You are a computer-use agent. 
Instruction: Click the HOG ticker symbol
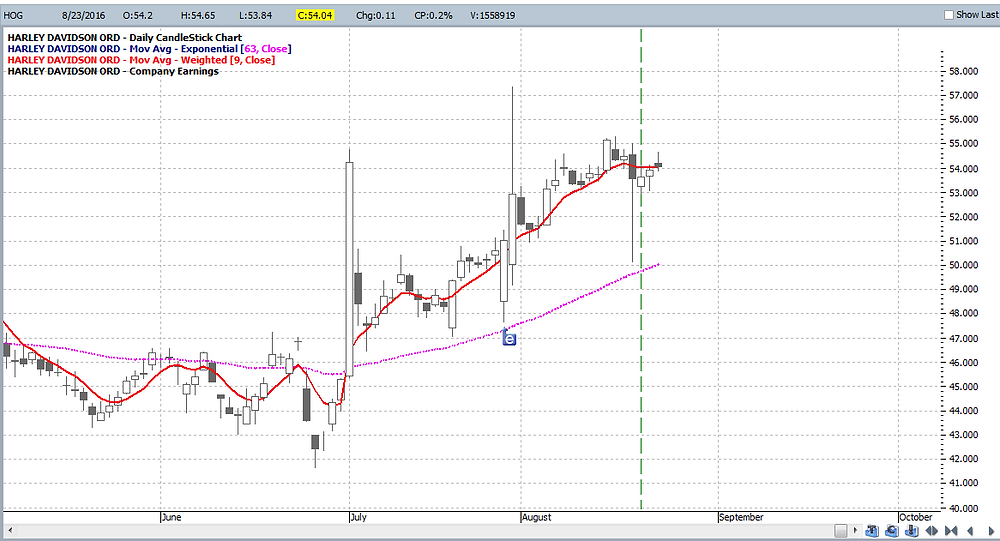click(13, 15)
